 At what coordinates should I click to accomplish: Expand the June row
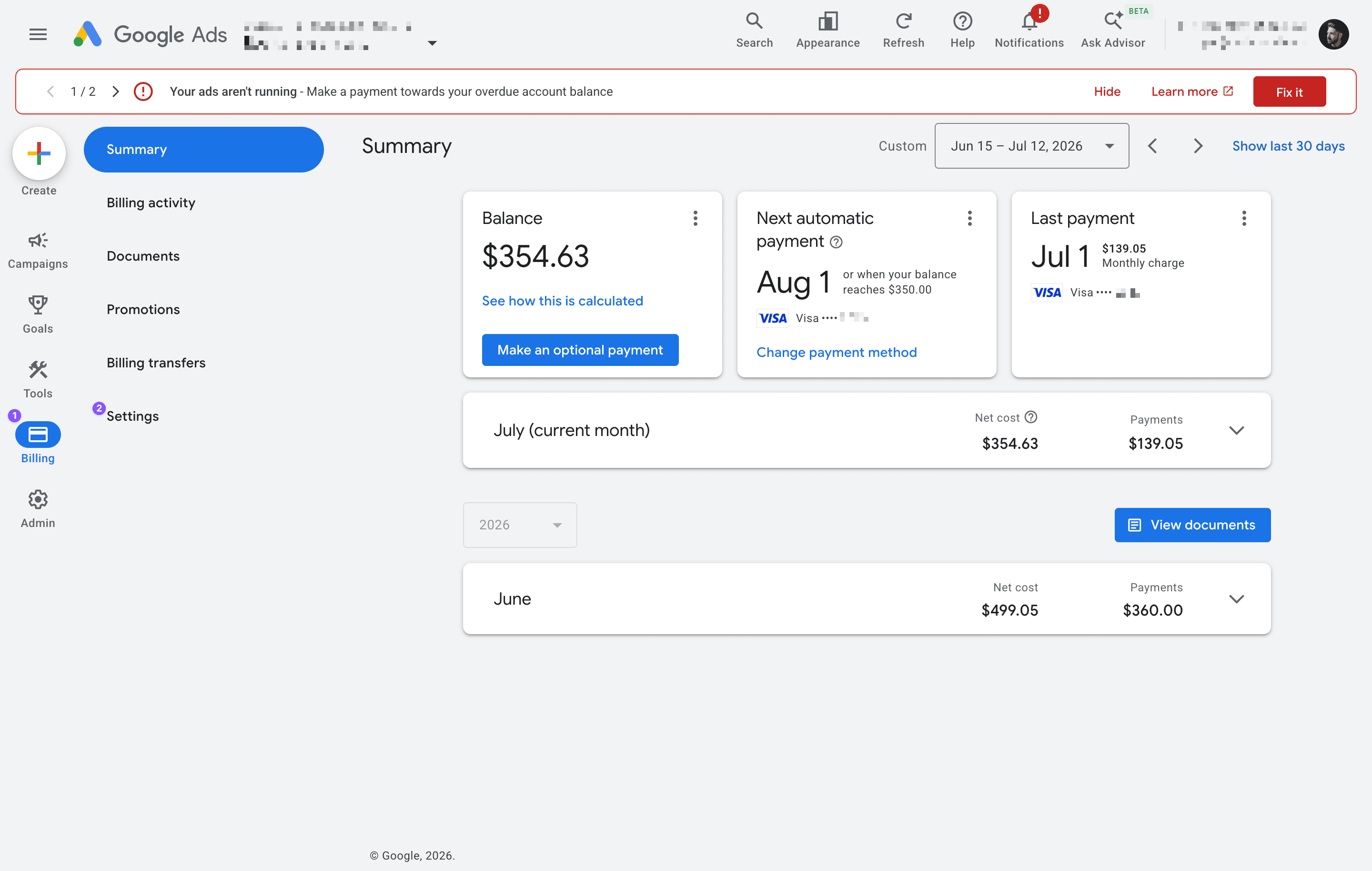point(1236,599)
